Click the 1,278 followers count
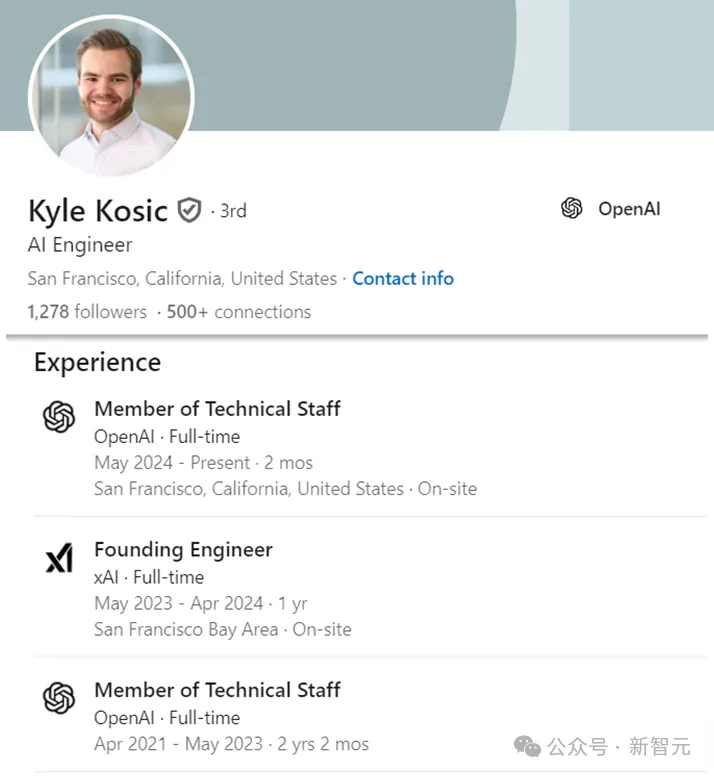 [x=87, y=312]
